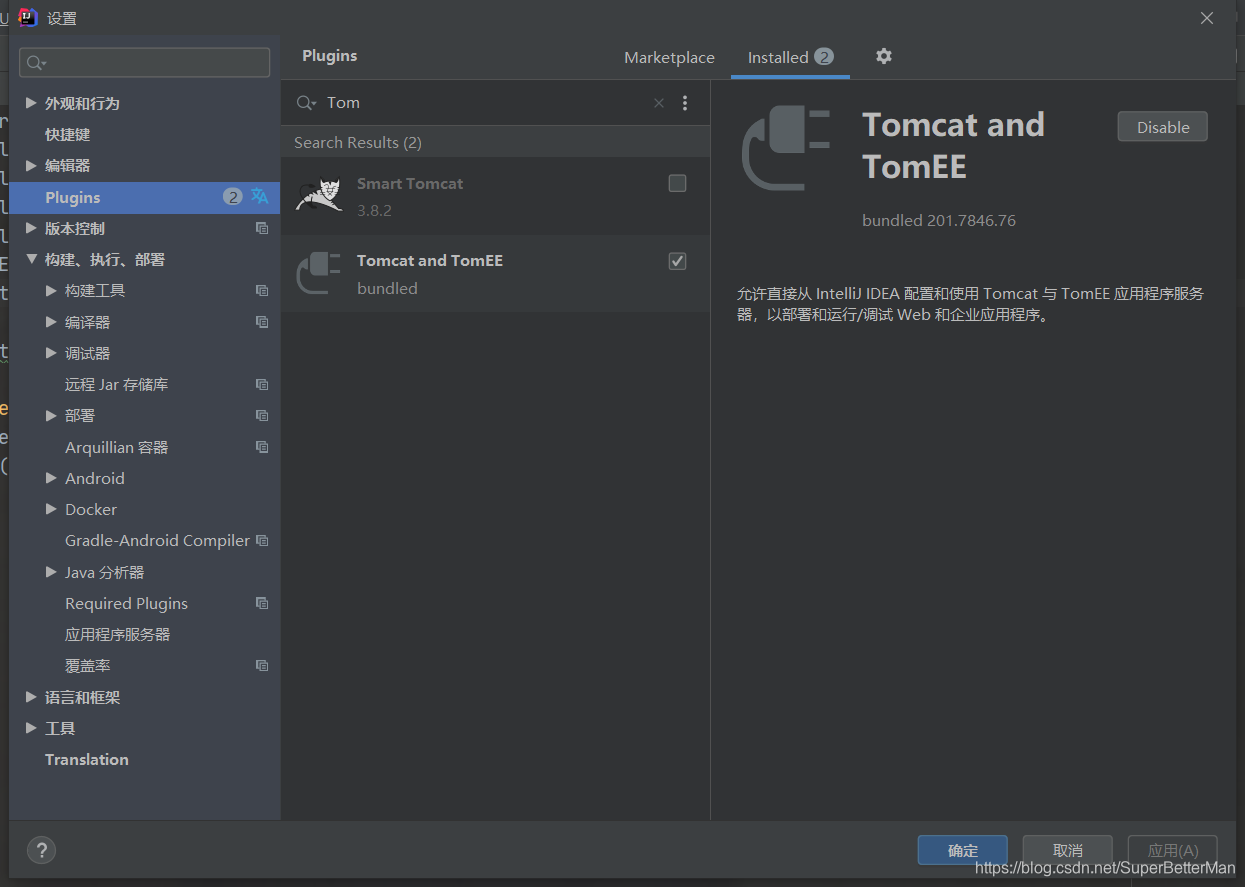Click the plugin search options kebab icon
Screen dimensions: 1245x887
pyautogui.click(x=685, y=103)
